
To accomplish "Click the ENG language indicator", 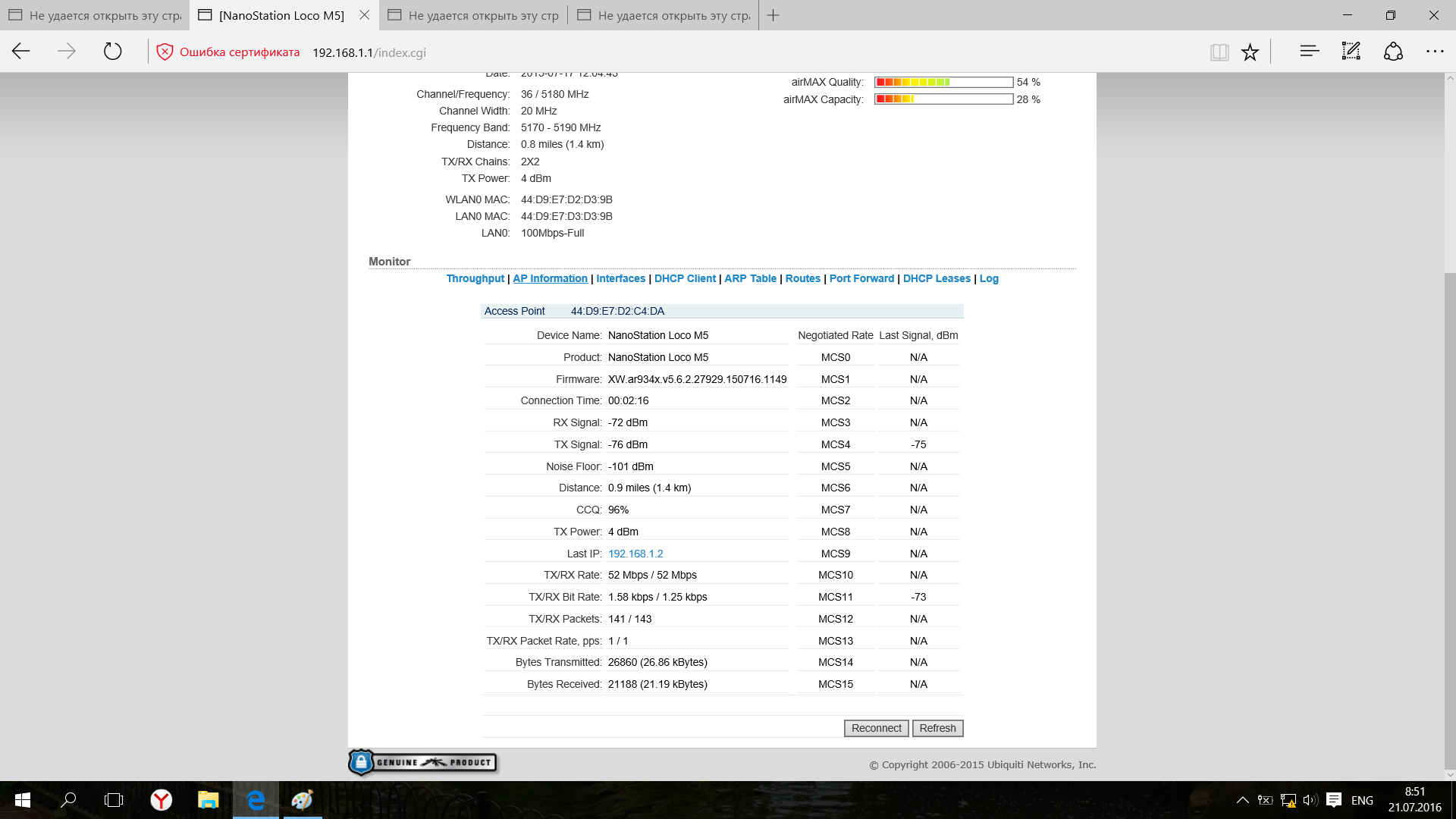I will tap(1362, 800).
